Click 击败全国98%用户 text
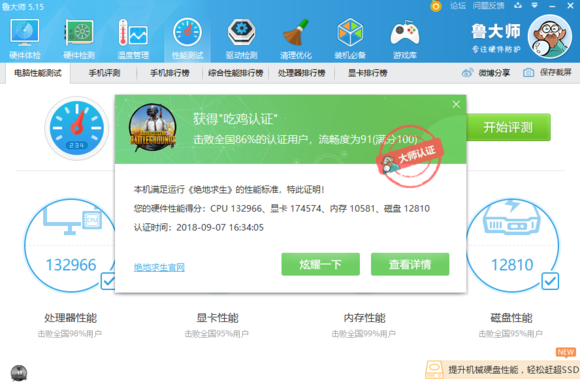Image resolution: width=580 pixels, height=386 pixels. 70,334
